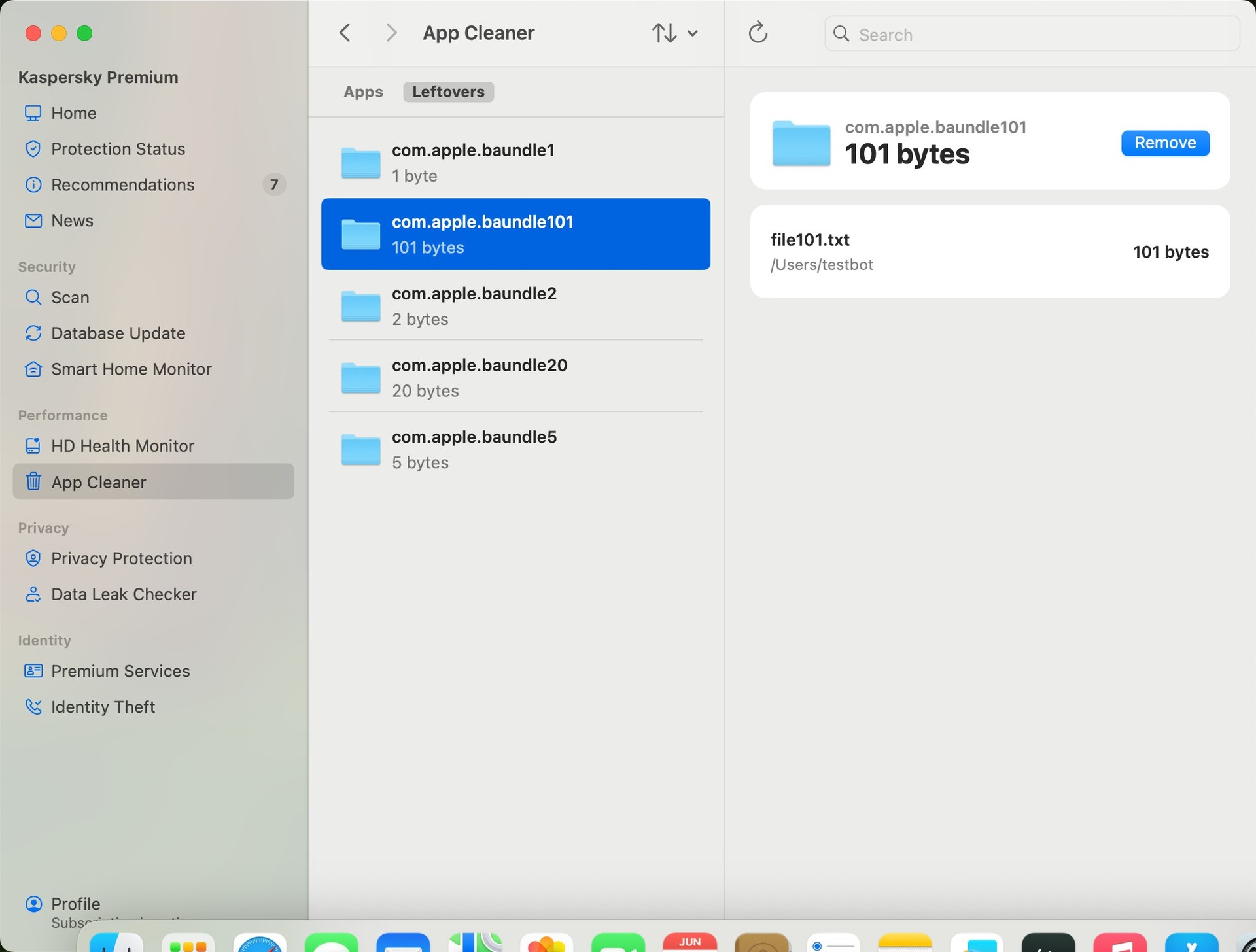Open Smart Home Monitor
The image size is (1256, 952).
click(x=153, y=369)
